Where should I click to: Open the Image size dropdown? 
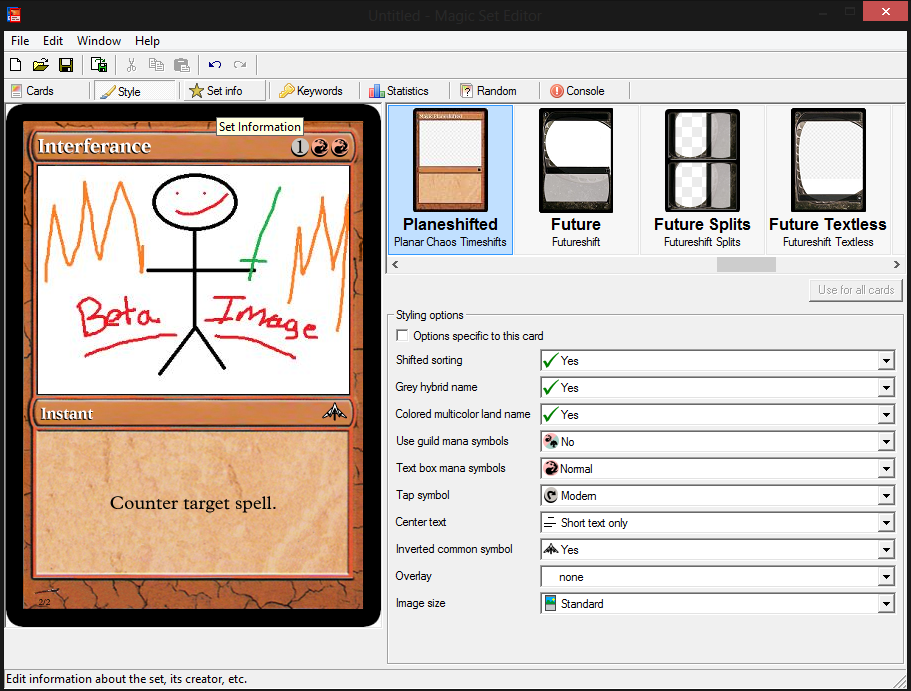886,604
